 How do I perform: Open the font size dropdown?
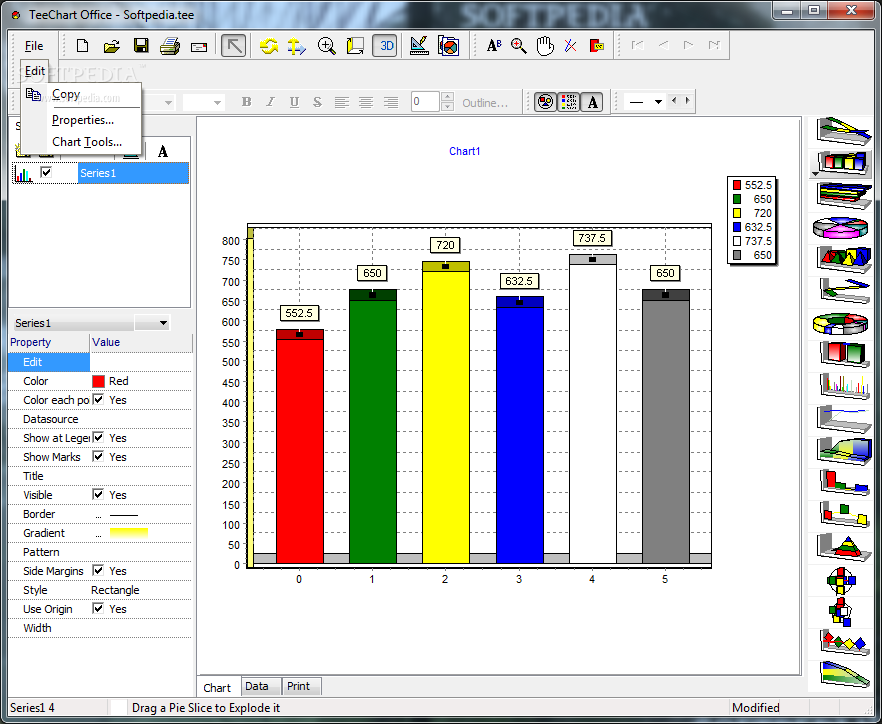pos(218,103)
